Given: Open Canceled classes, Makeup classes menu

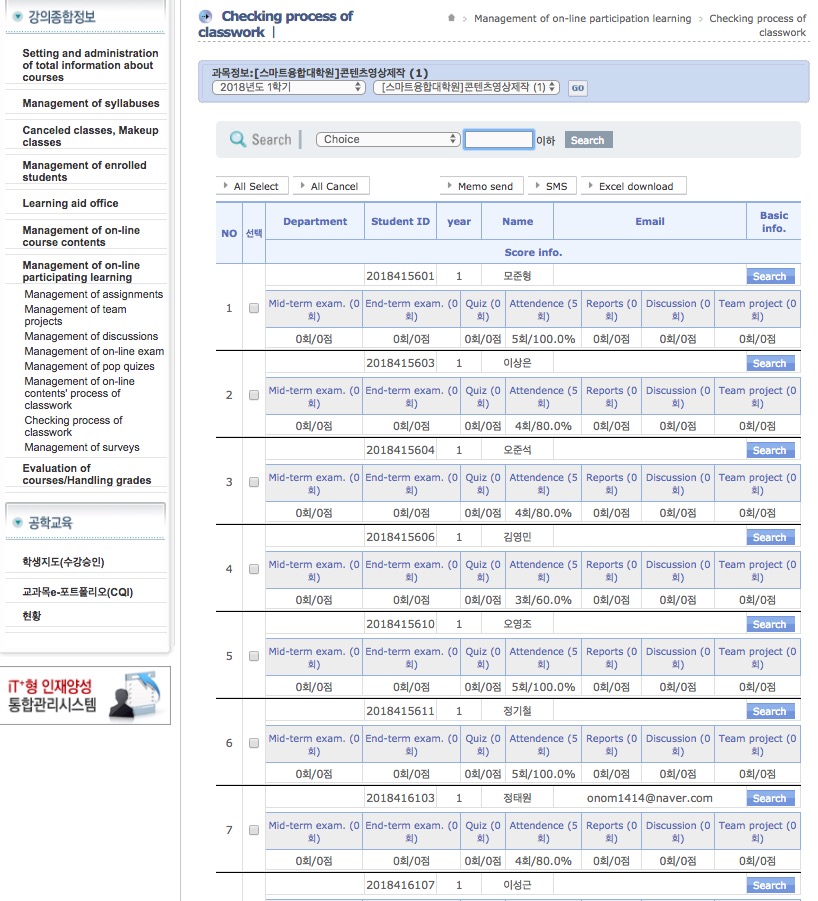Looking at the screenshot, I should tap(90, 136).
